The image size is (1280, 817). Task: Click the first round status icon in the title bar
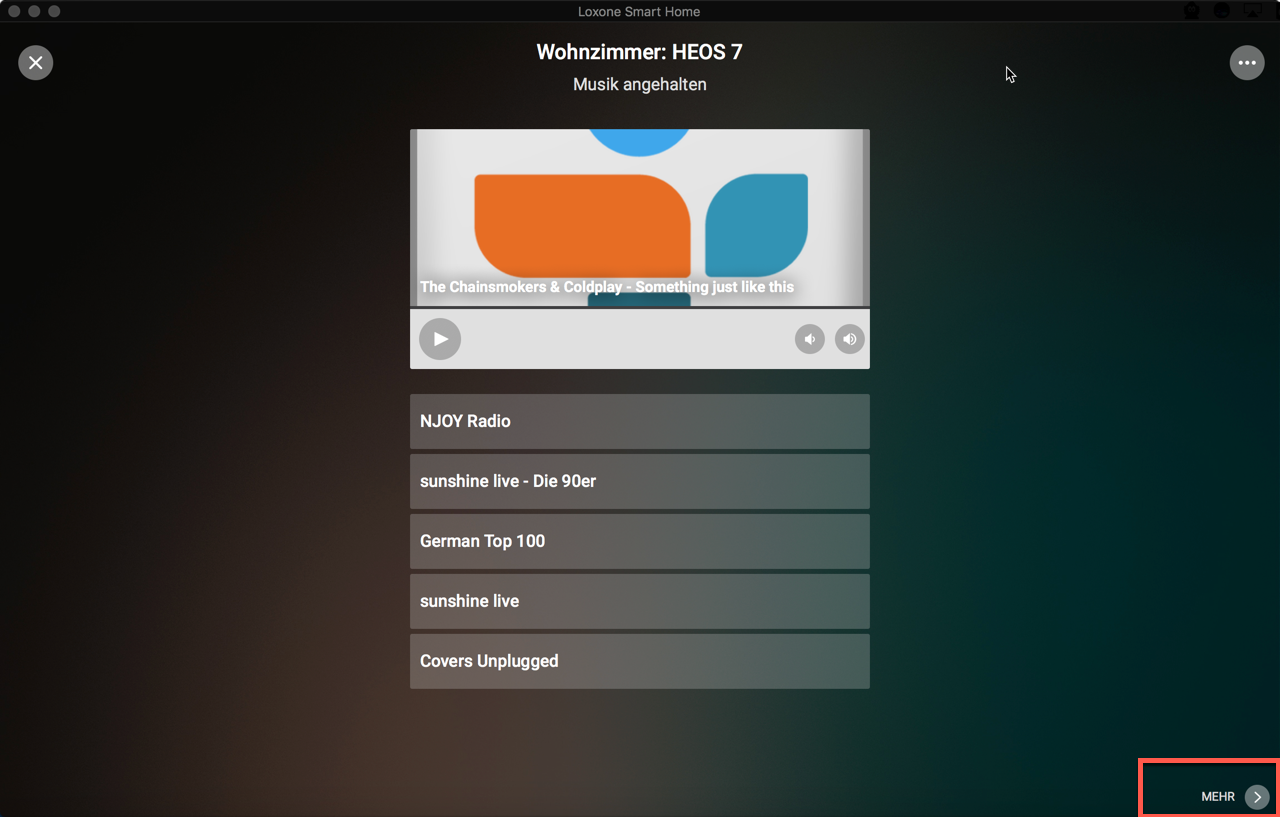[x=1192, y=11]
